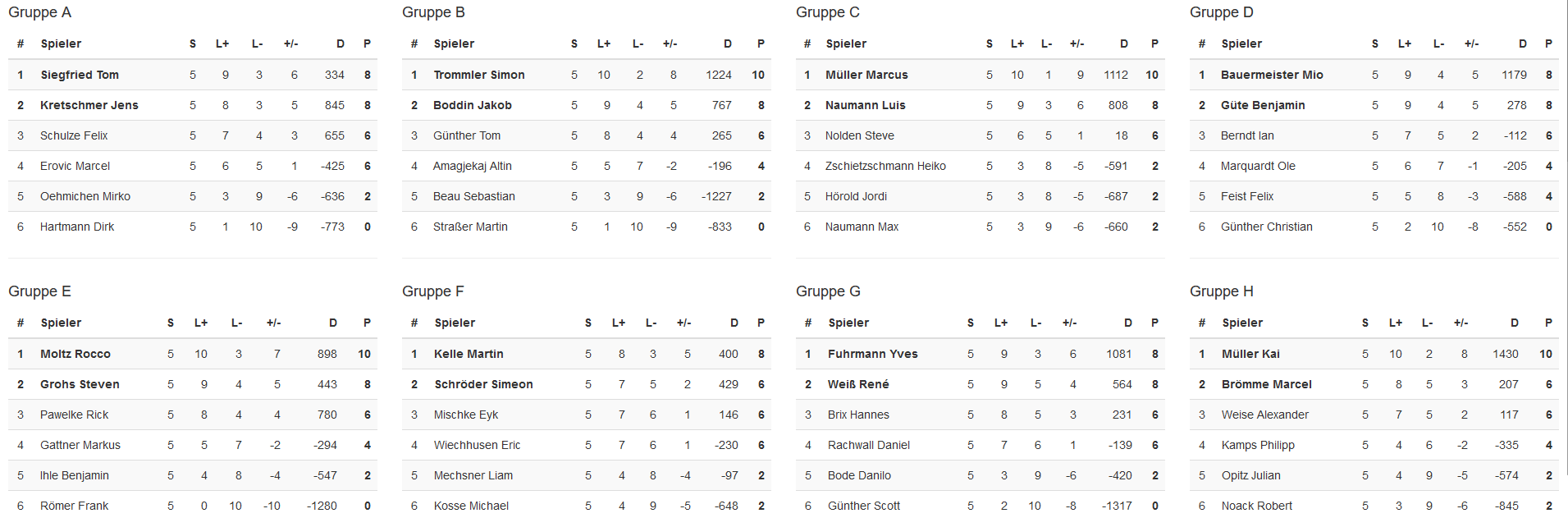This screenshot has width=1568, height=527.
Task: Click Bauermeister Mio in Gruppe D
Action: [x=1272, y=75]
